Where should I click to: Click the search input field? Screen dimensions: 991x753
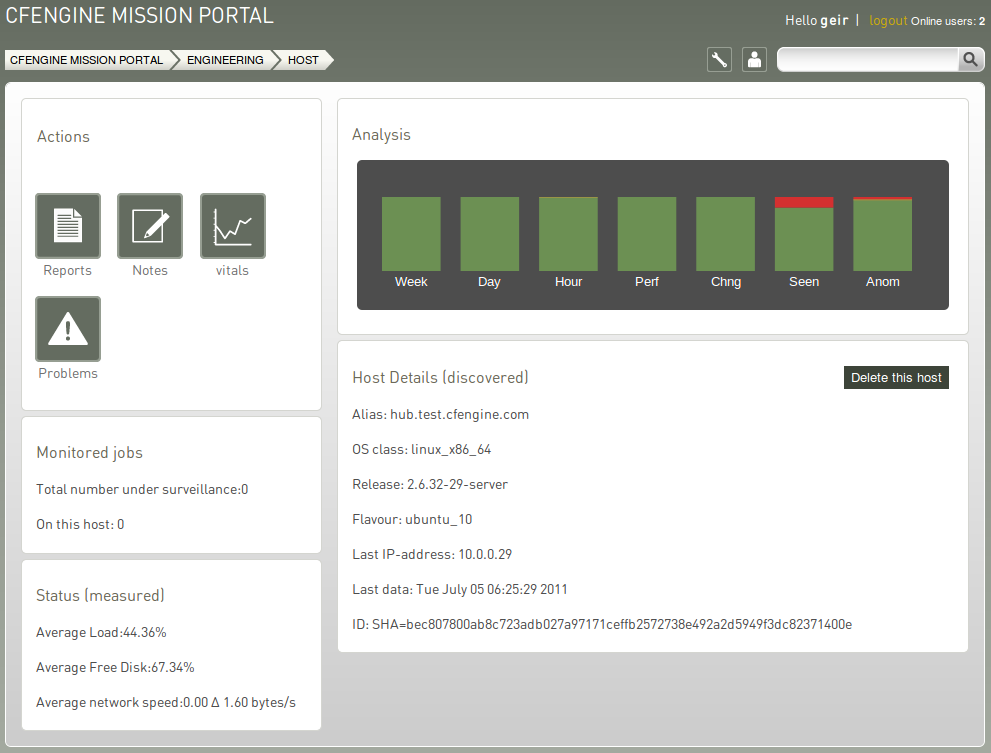[868, 60]
